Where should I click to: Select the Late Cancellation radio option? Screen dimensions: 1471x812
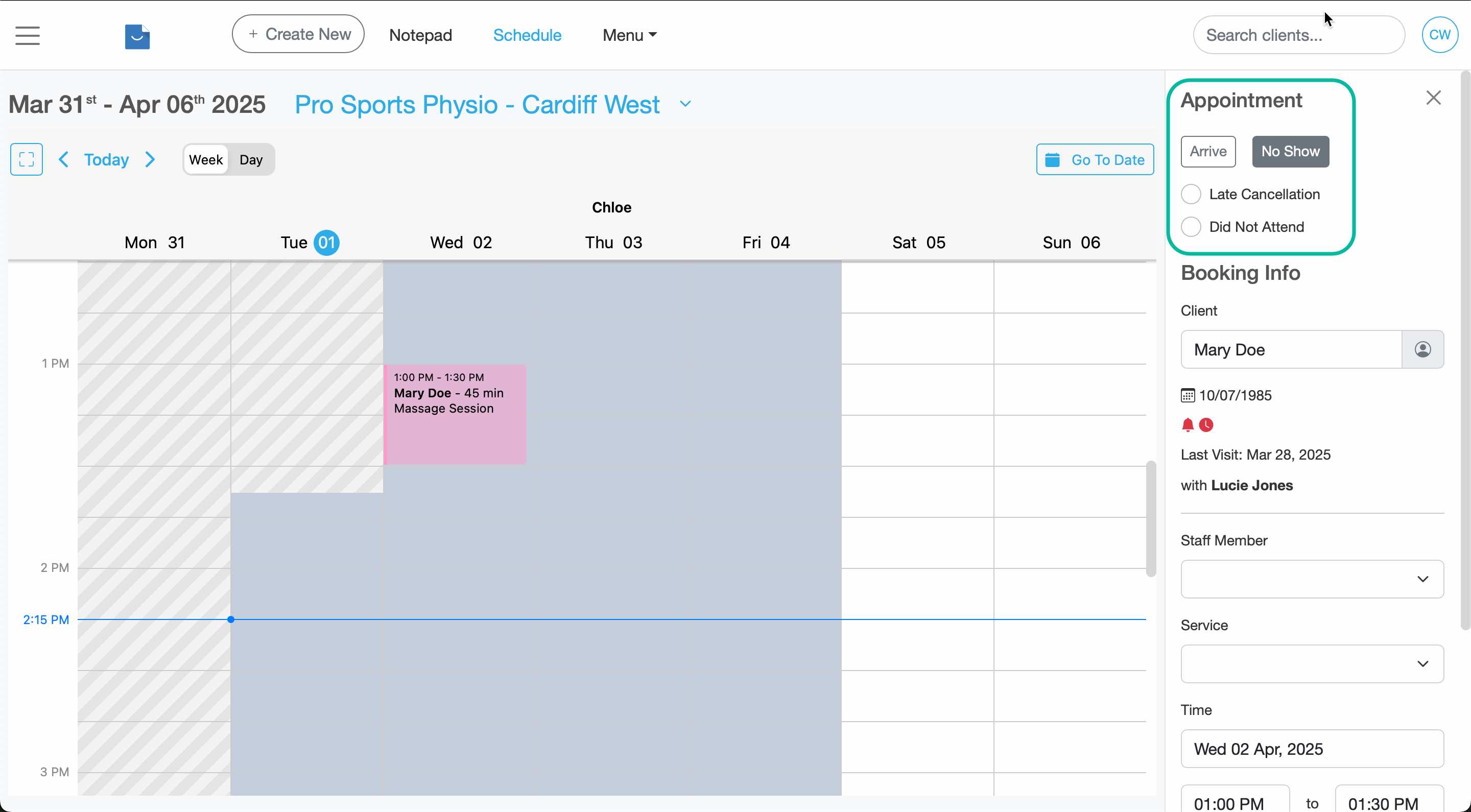1191,194
